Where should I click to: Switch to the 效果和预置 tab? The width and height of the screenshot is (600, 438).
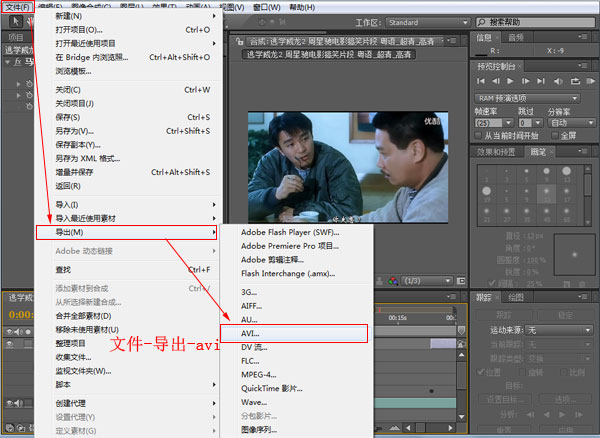[496, 152]
